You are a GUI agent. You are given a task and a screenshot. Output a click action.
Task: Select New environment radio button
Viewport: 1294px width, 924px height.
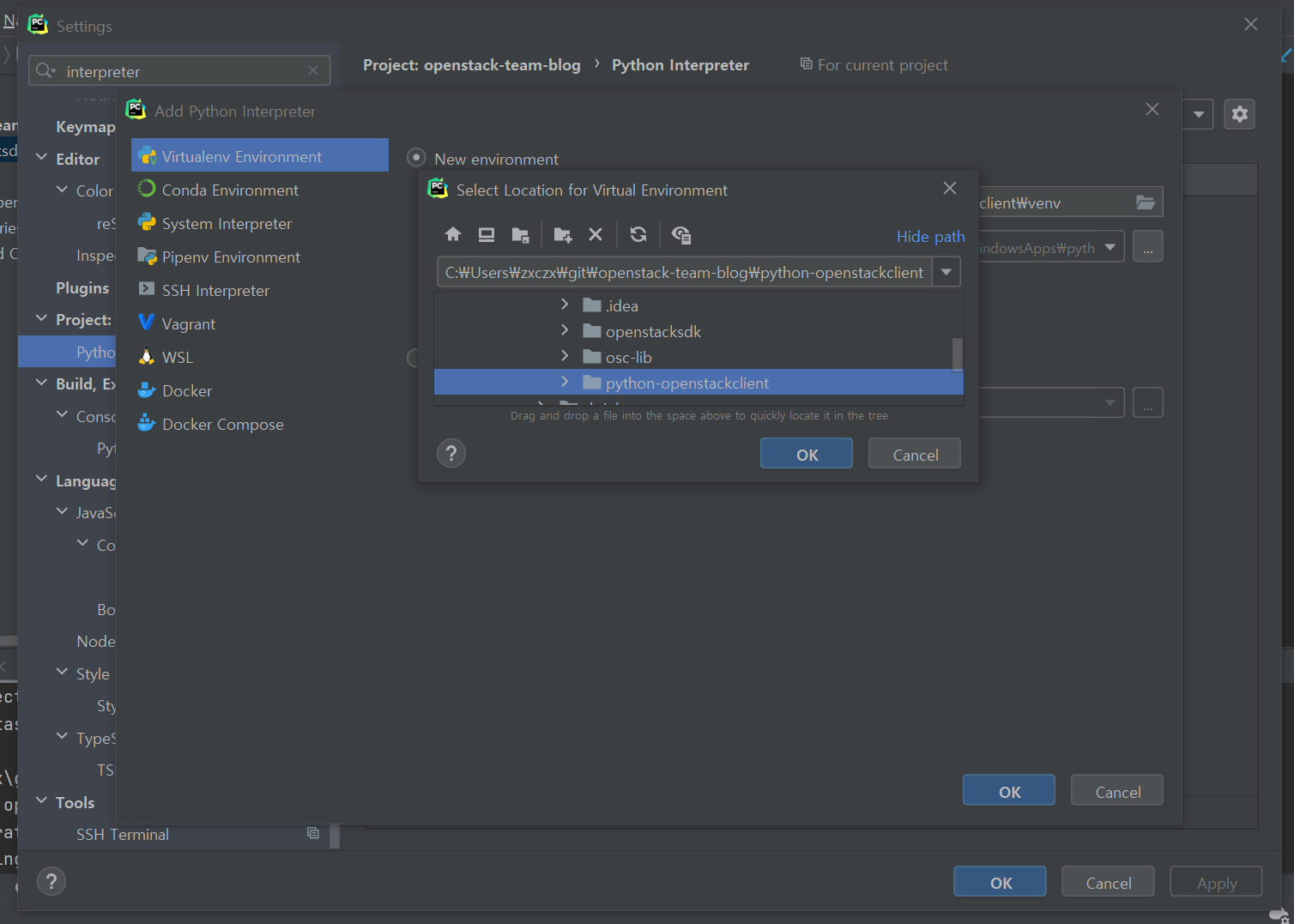click(416, 158)
